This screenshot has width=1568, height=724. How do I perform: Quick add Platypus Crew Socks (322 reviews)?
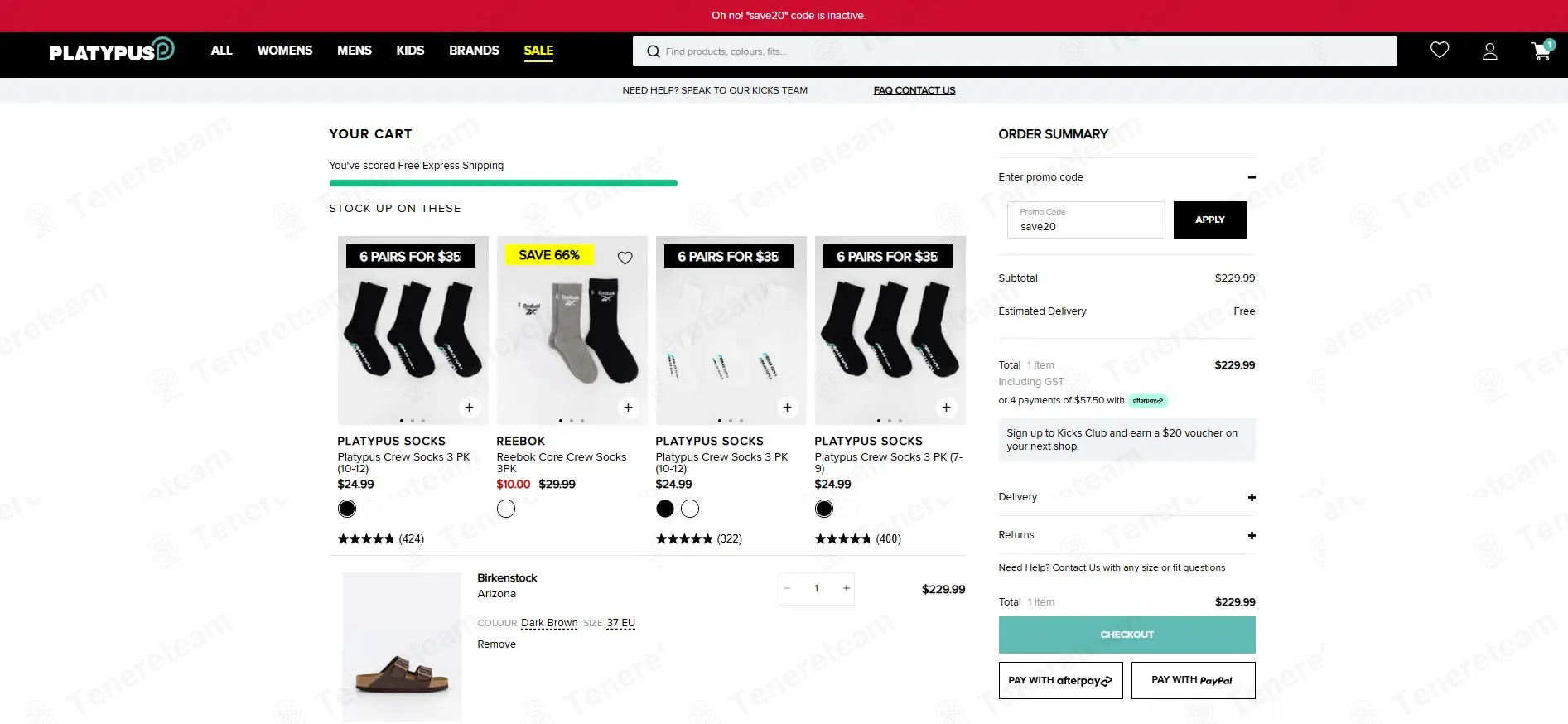(x=787, y=408)
